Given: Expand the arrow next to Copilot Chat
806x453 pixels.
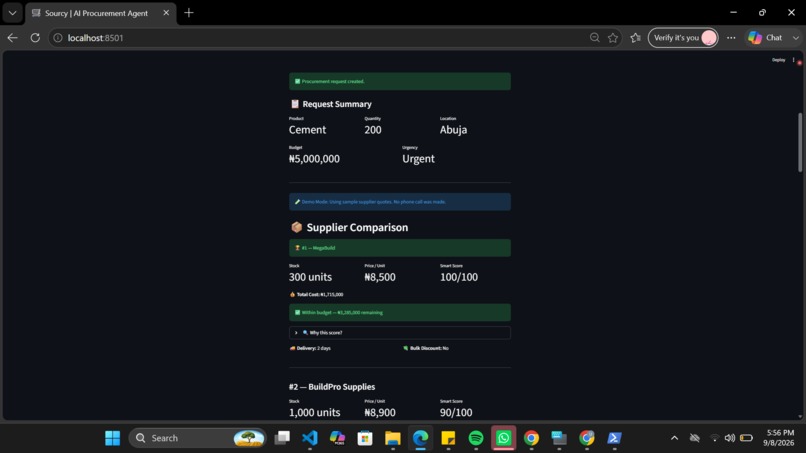Looking at the screenshot, I should [x=796, y=38].
